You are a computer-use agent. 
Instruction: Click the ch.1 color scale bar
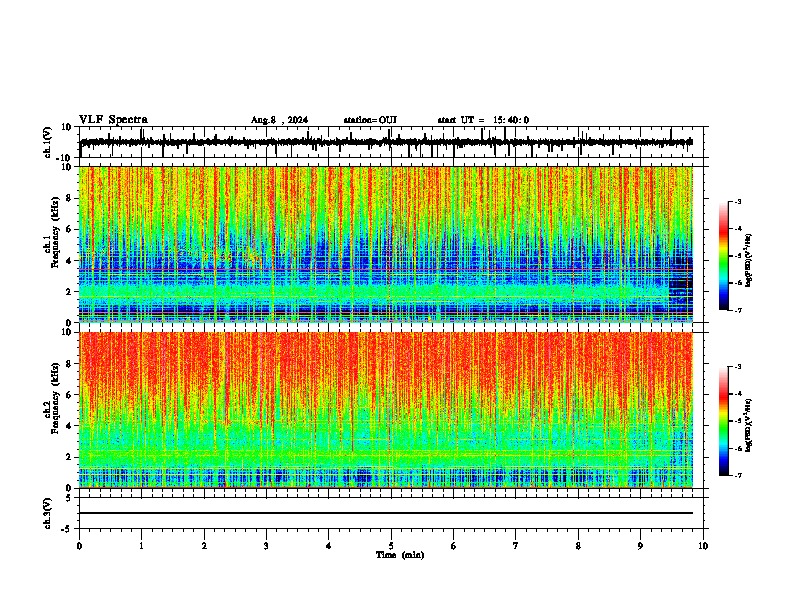[724, 256]
